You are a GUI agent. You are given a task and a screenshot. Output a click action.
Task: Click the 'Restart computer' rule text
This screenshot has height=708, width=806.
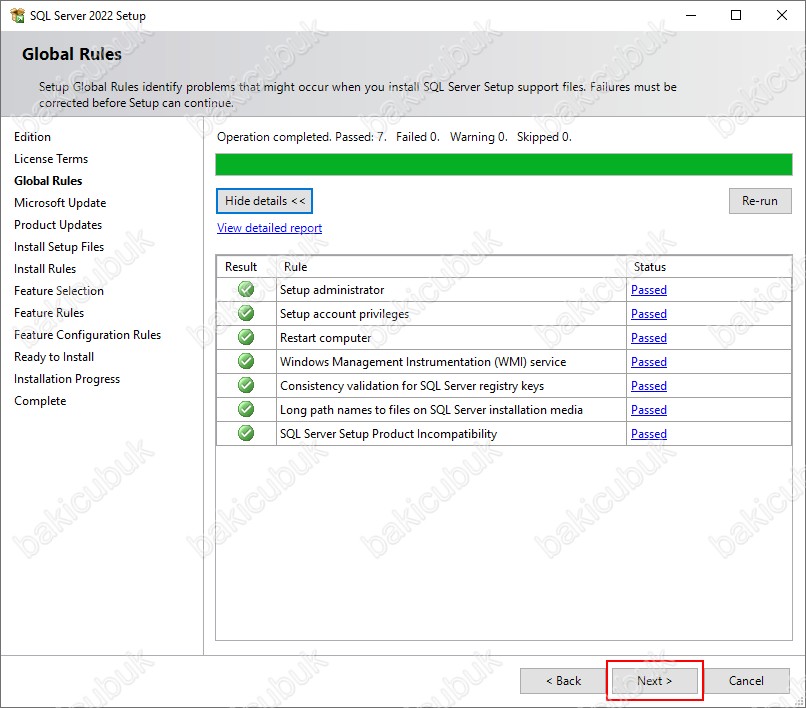pyautogui.click(x=325, y=338)
